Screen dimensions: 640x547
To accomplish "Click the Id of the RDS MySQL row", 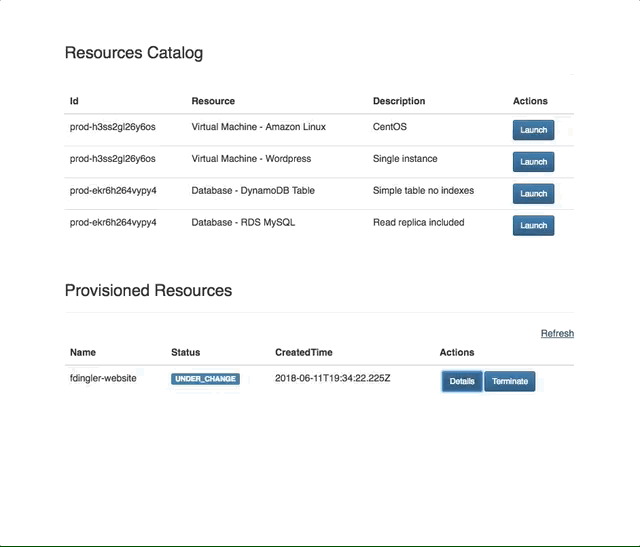I will (113, 222).
